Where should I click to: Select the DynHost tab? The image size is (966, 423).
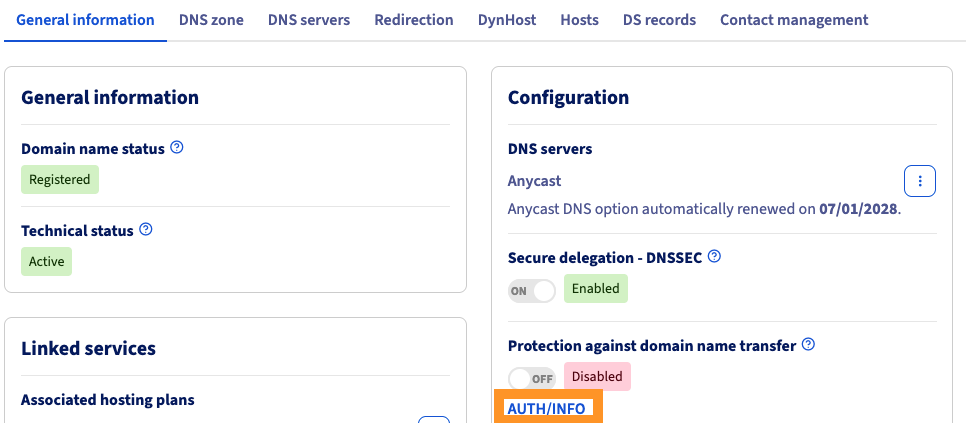click(507, 20)
